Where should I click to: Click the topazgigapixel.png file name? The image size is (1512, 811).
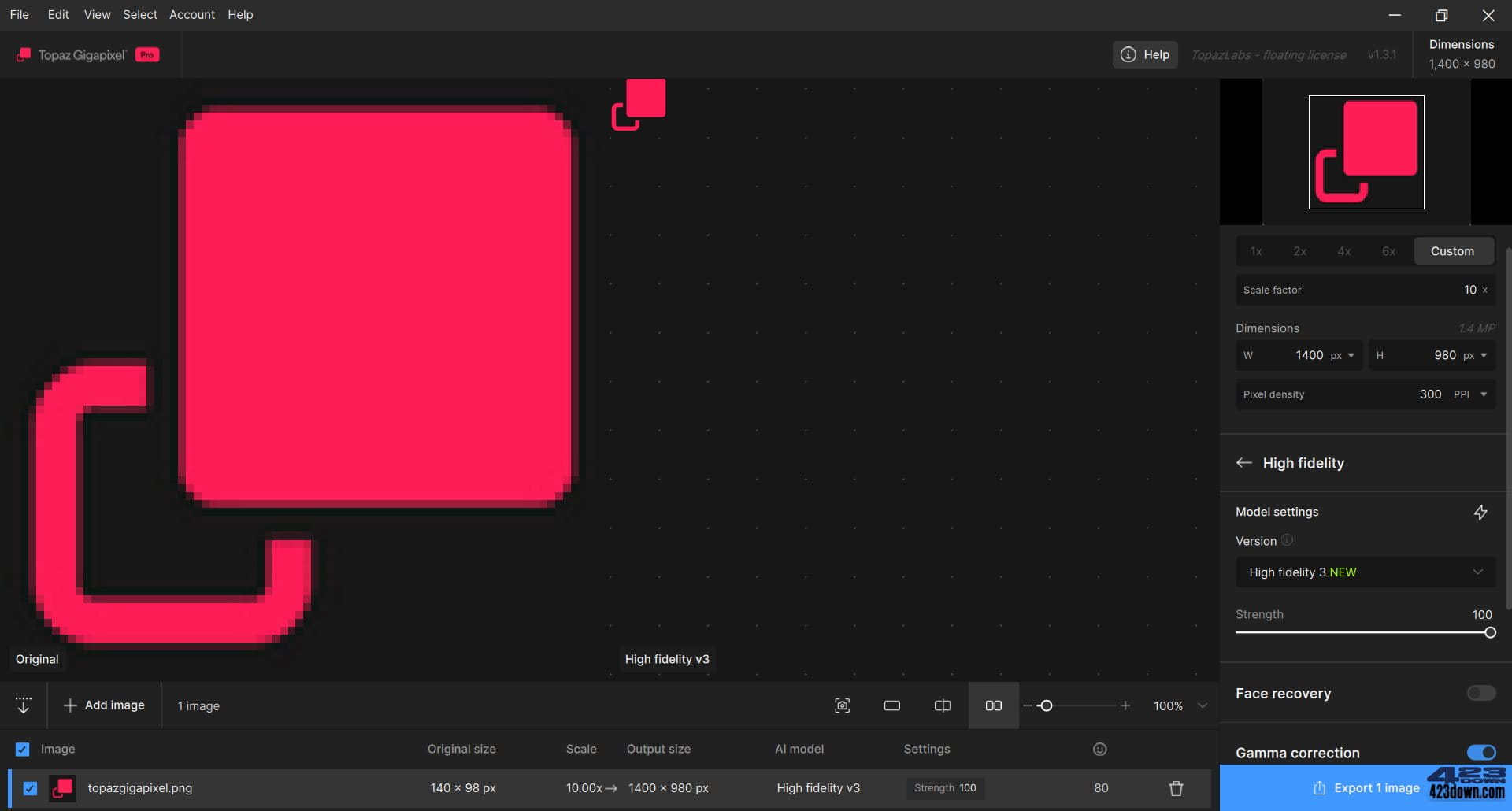coord(140,787)
